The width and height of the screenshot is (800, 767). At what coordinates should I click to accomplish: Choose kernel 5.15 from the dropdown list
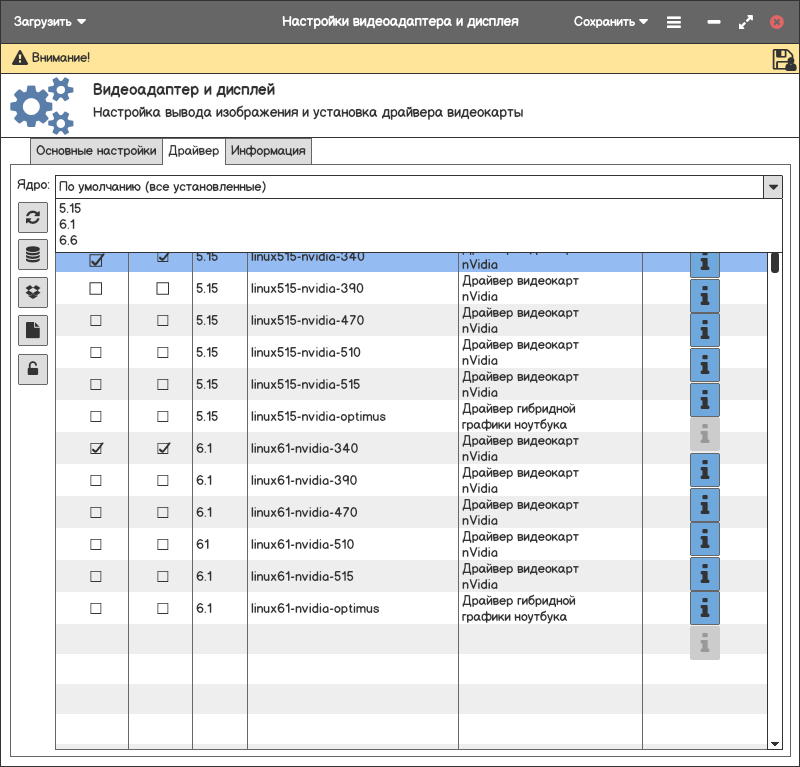(x=70, y=208)
